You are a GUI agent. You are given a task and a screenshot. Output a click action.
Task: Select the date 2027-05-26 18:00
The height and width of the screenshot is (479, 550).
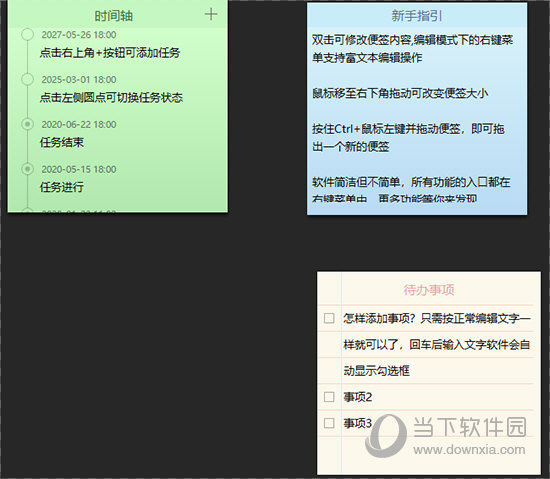pyautogui.click(x=79, y=35)
